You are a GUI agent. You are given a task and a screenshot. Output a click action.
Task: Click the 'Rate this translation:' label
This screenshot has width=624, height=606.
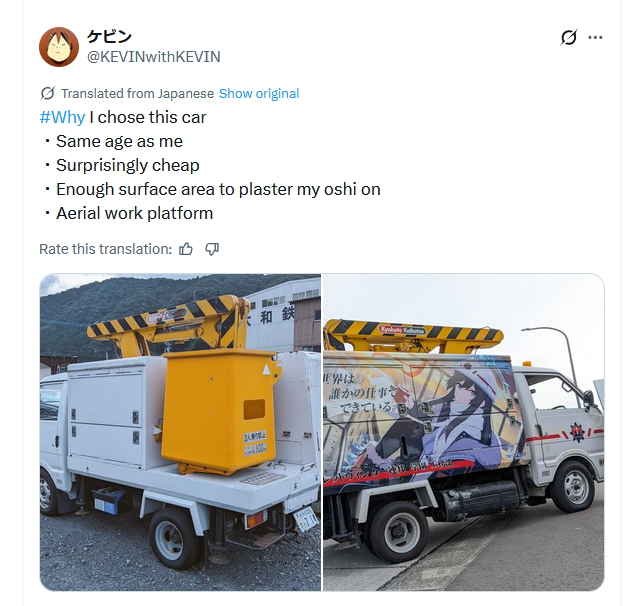tap(105, 249)
